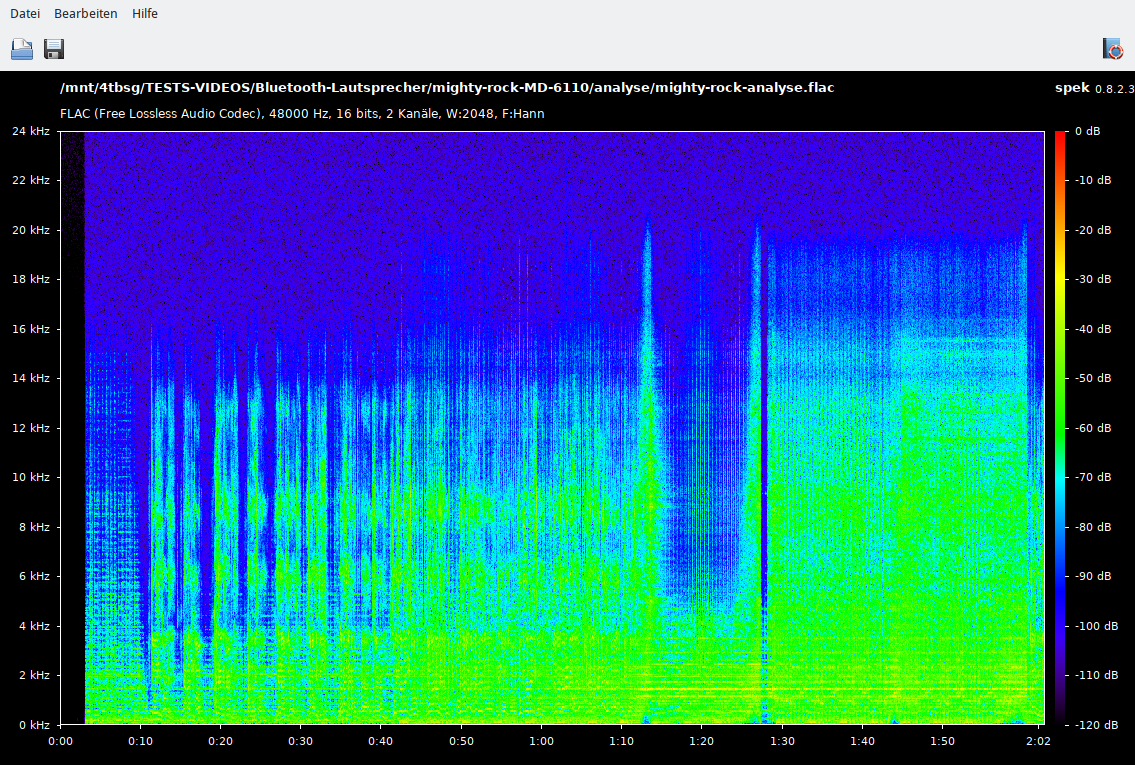
Task: Open a file with the folder icon
Action: coord(22,48)
